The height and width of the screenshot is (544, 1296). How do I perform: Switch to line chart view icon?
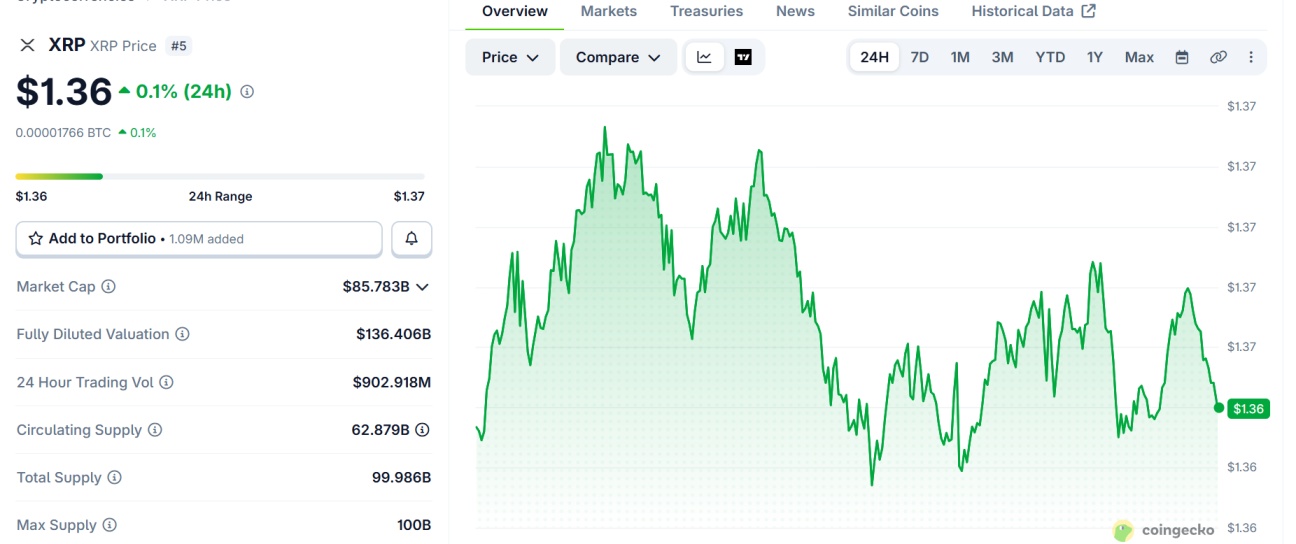(x=704, y=57)
